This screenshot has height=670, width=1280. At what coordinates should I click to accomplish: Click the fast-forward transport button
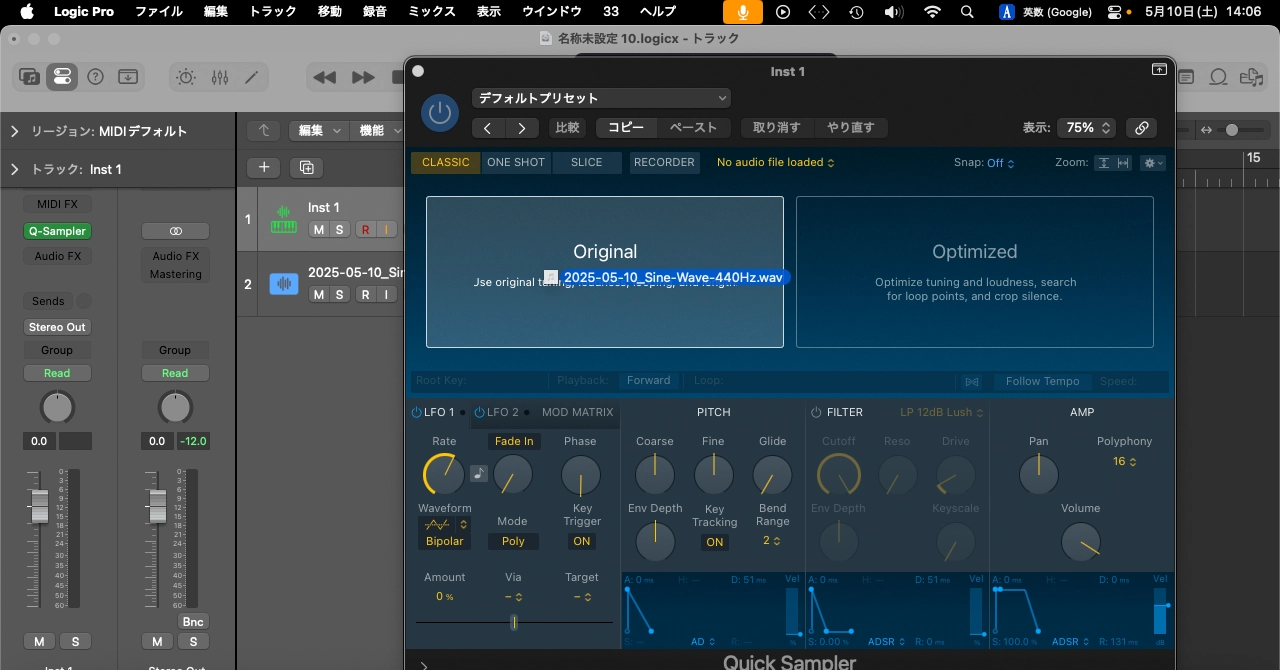point(363,77)
